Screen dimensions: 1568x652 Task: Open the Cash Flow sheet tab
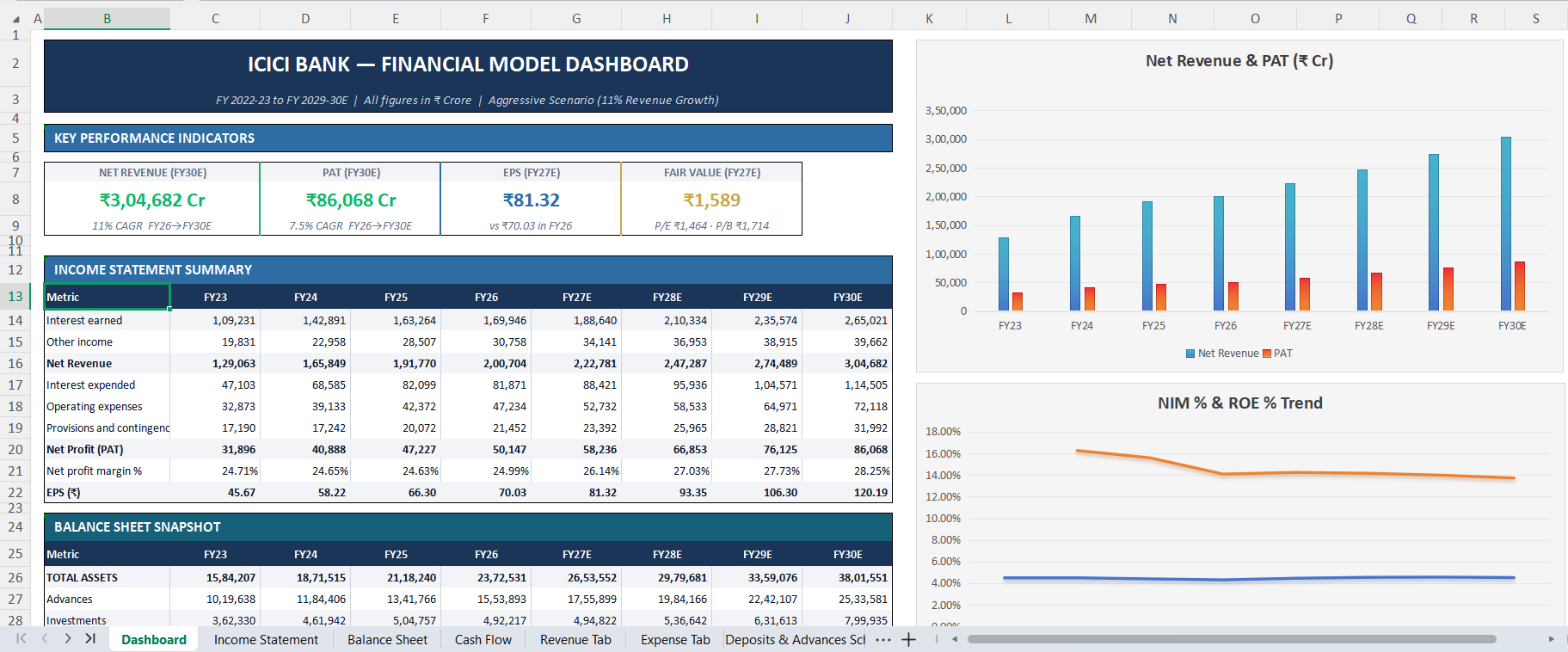tap(483, 640)
